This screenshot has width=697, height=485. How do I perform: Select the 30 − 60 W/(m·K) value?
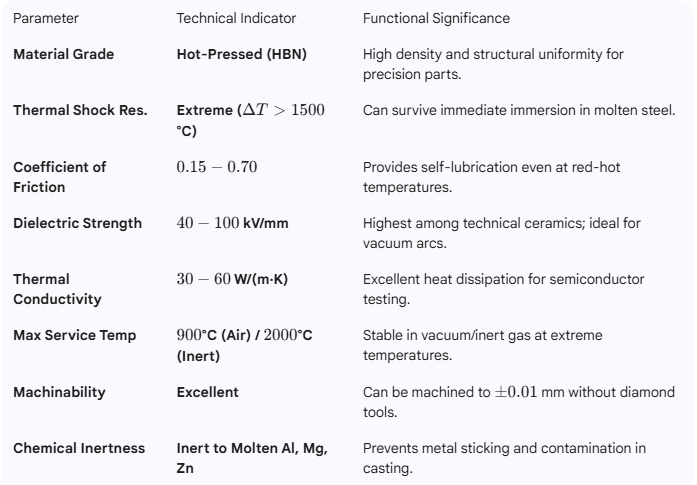(x=232, y=279)
